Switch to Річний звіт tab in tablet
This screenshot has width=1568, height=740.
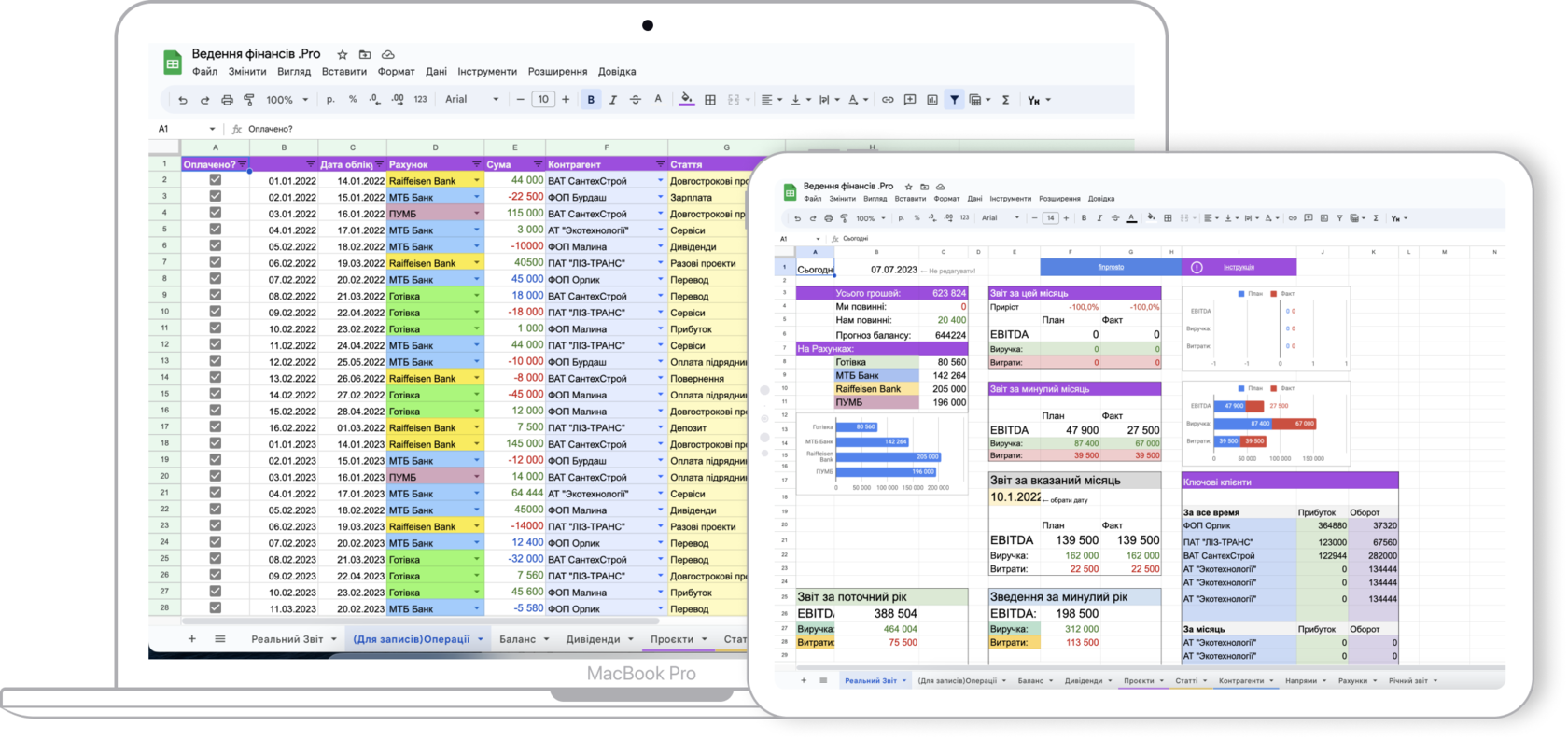tap(1412, 681)
